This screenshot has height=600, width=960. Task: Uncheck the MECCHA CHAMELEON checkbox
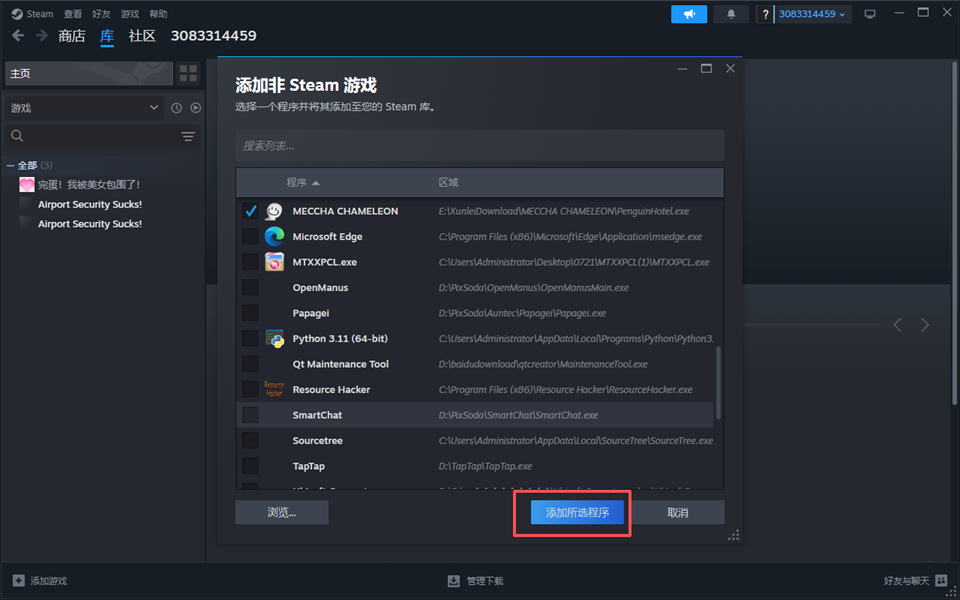click(x=250, y=211)
